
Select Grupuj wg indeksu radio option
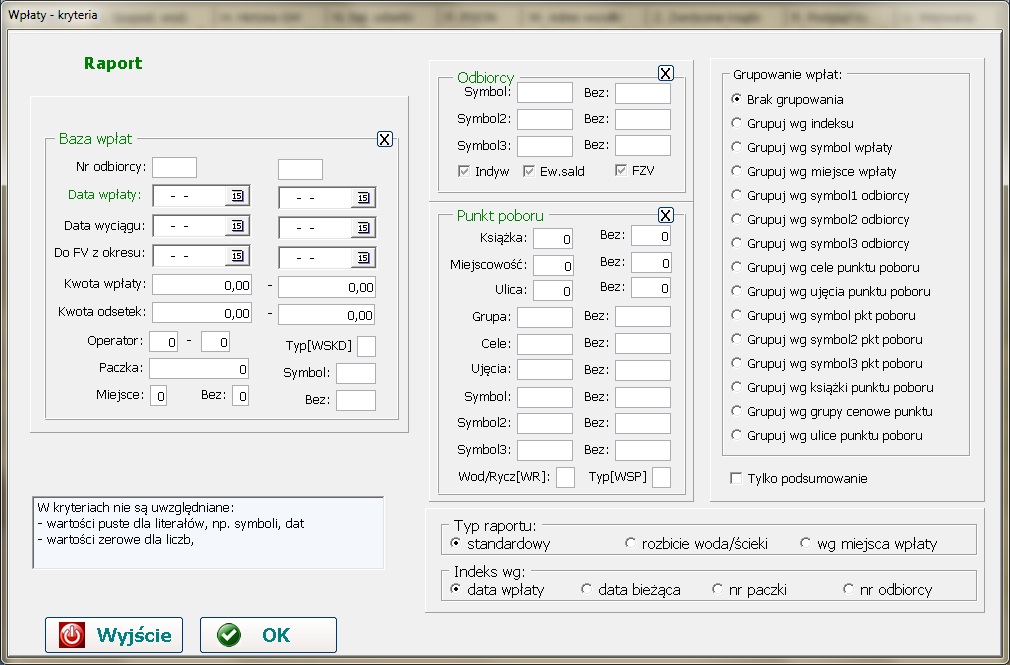pyautogui.click(x=737, y=123)
